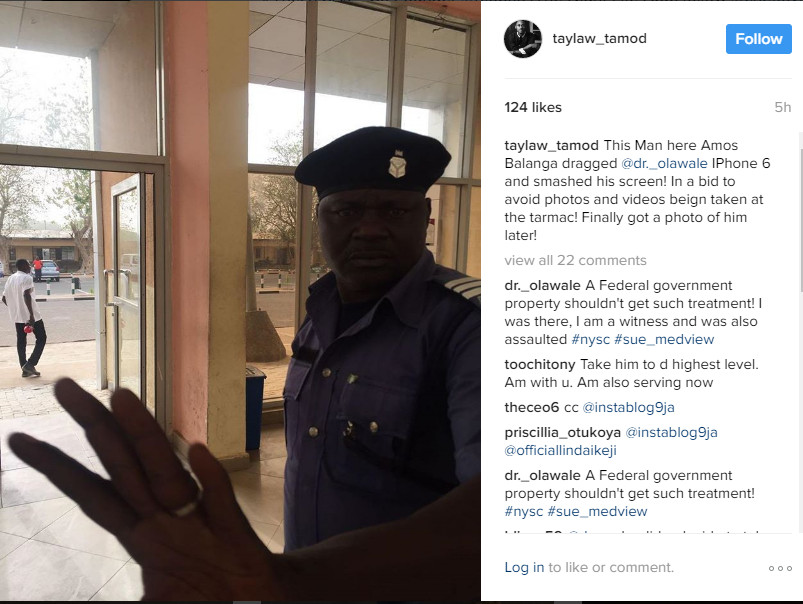The height and width of the screenshot is (604, 803).
Task: Click the 124 likes count
Action: click(x=533, y=107)
